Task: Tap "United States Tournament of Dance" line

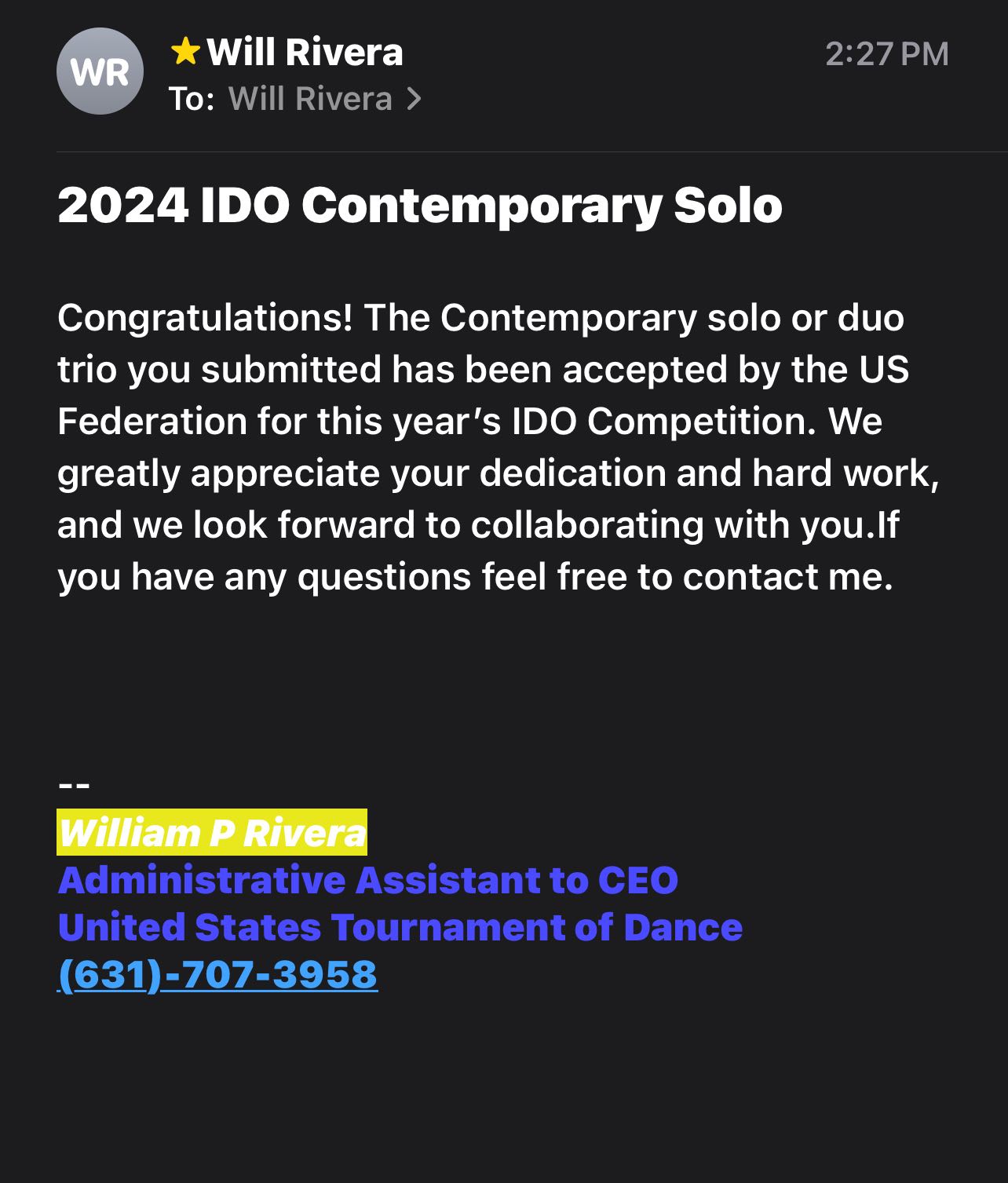Action: (400, 927)
